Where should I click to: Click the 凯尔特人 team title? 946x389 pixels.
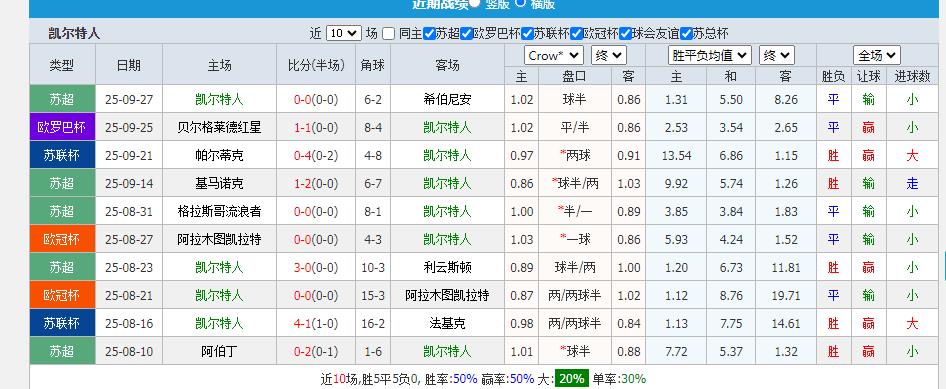(x=74, y=34)
